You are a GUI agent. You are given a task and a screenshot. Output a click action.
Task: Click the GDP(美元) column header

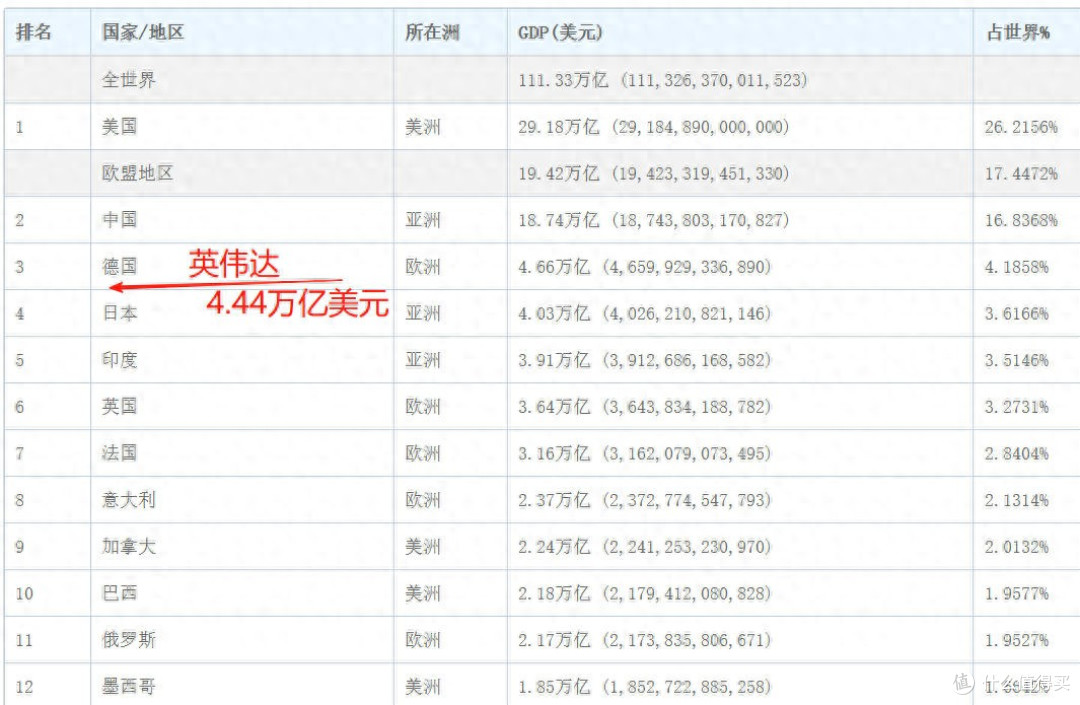[x=560, y=32]
